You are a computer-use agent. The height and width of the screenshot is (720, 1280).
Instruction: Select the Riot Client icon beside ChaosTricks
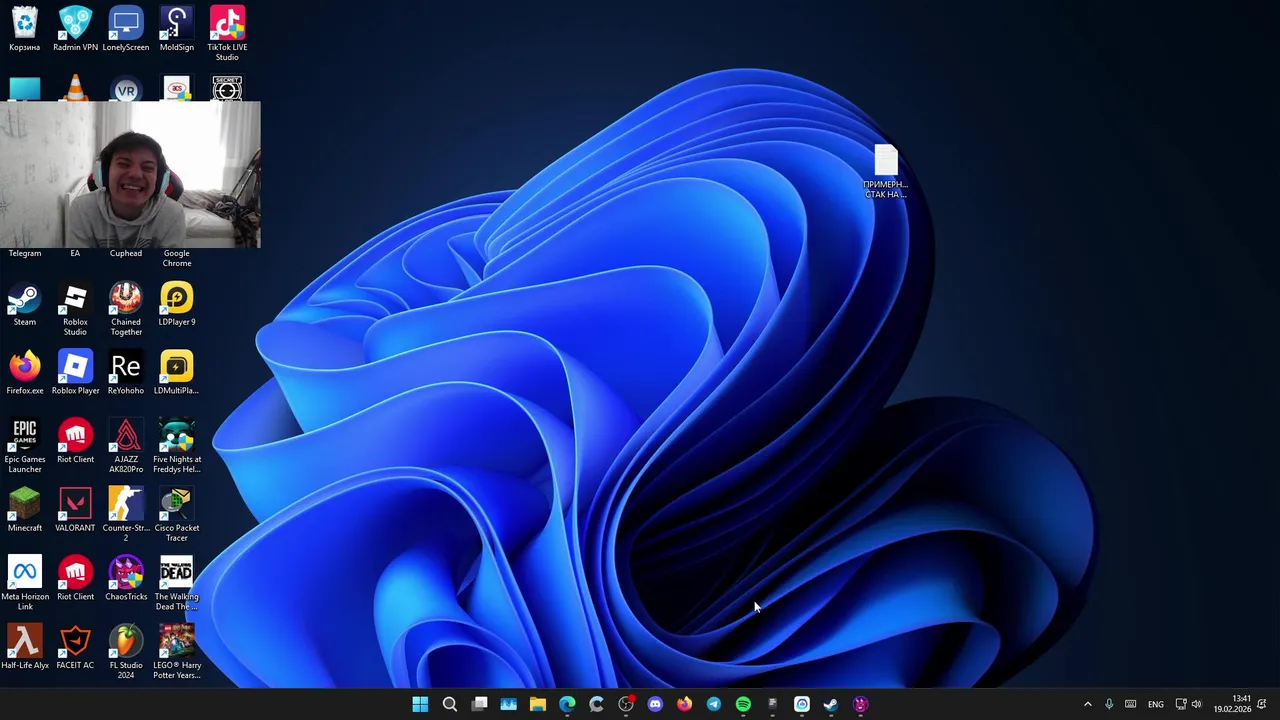[x=75, y=579]
